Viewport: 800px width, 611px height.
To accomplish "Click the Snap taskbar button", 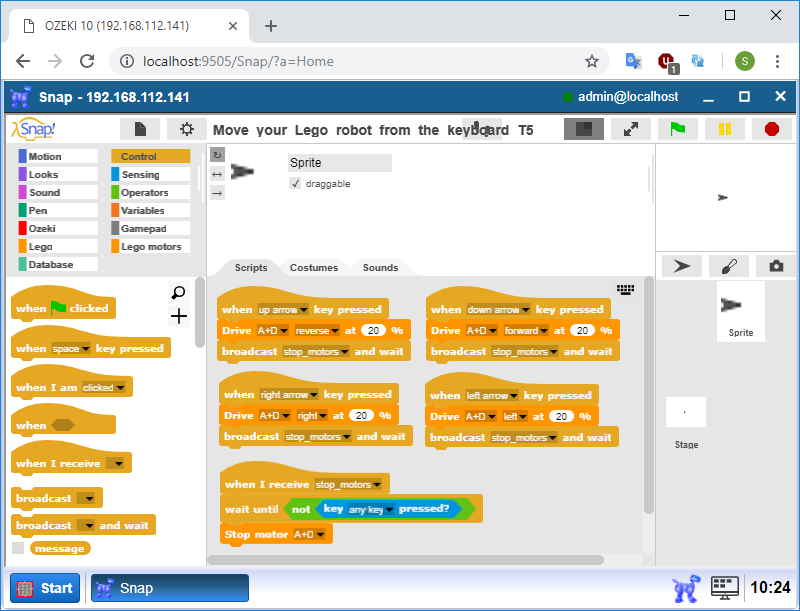I will click(x=170, y=588).
